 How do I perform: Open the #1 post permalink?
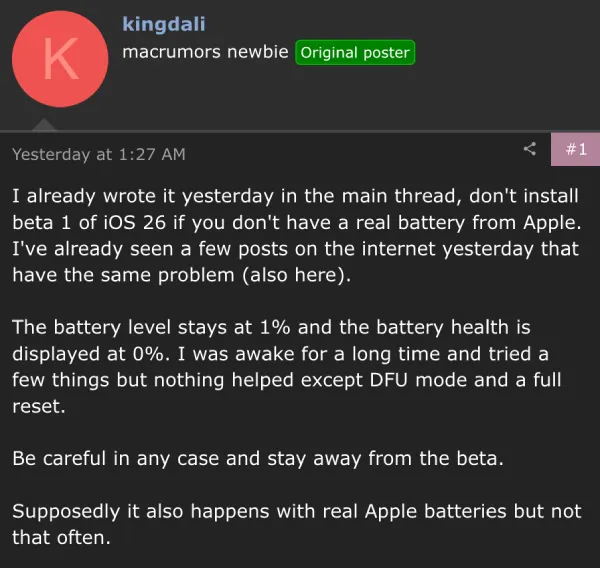[575, 149]
